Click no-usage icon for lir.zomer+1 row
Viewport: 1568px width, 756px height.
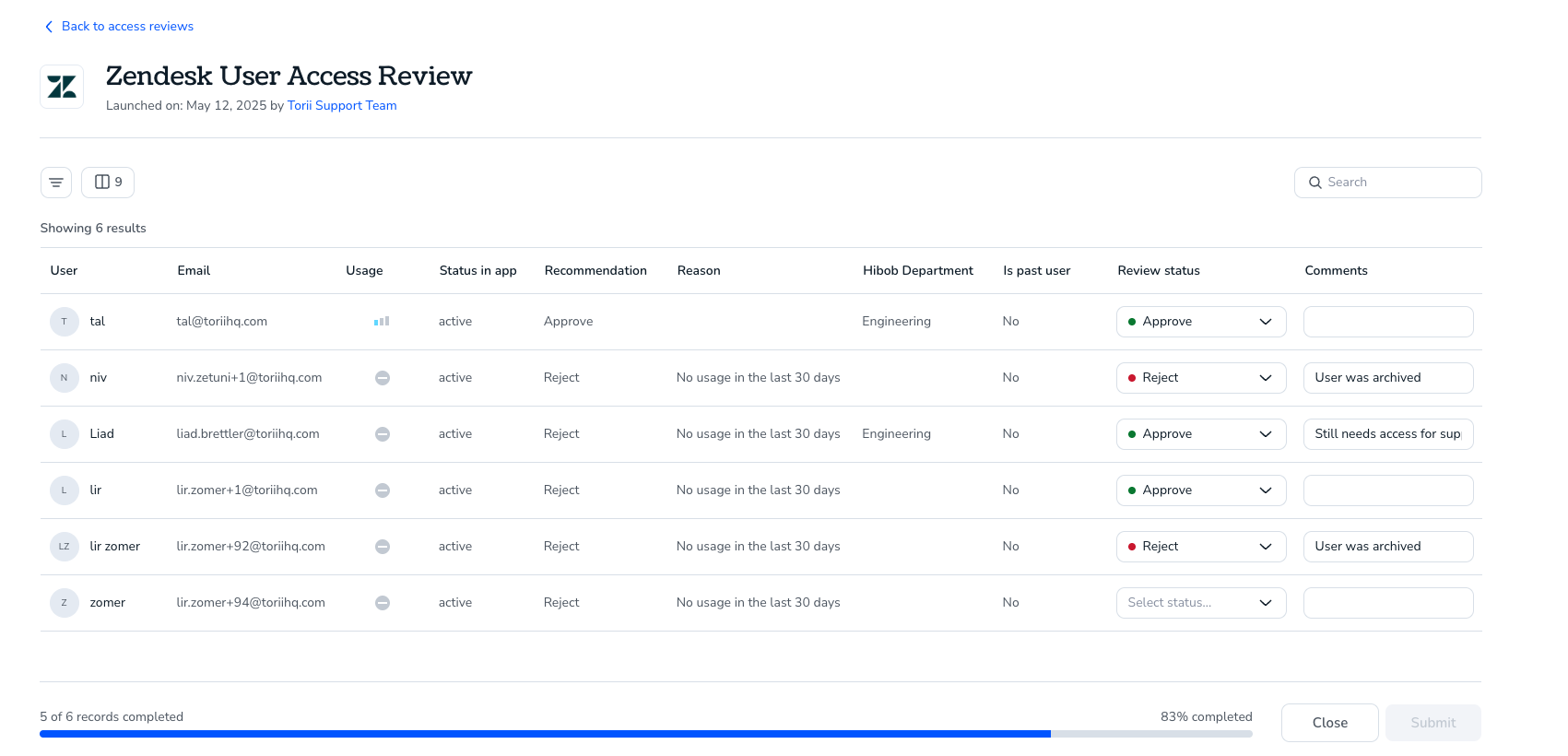pyautogui.click(x=383, y=490)
